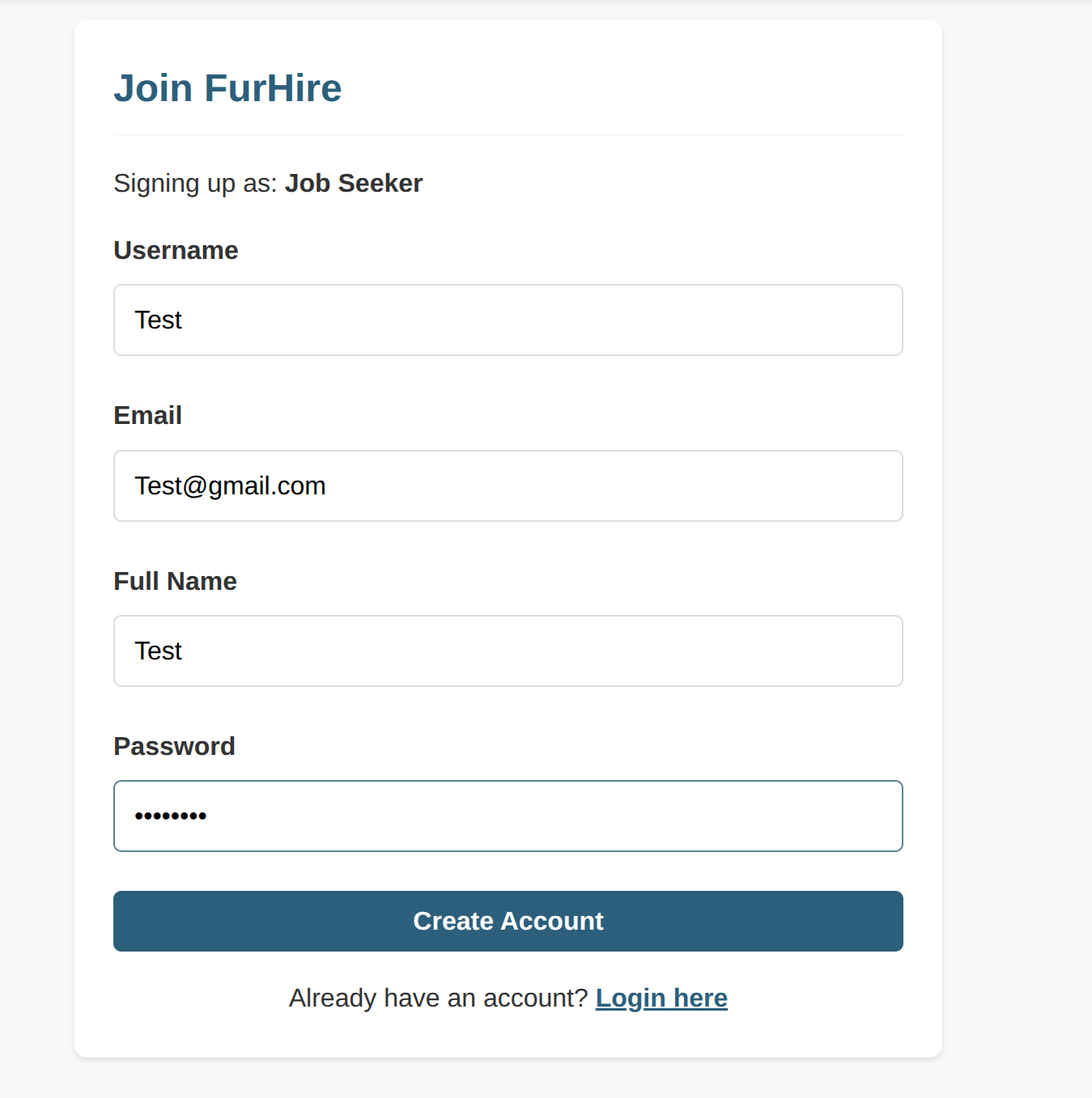The height and width of the screenshot is (1098, 1092).
Task: Click the masked password dots
Action: click(170, 816)
